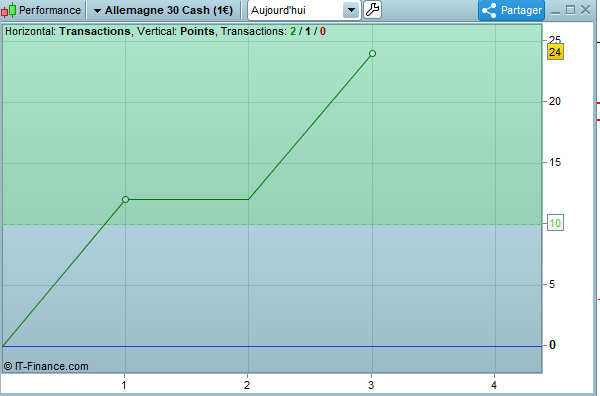
Task: Click the green 10 level label
Action: (555, 223)
